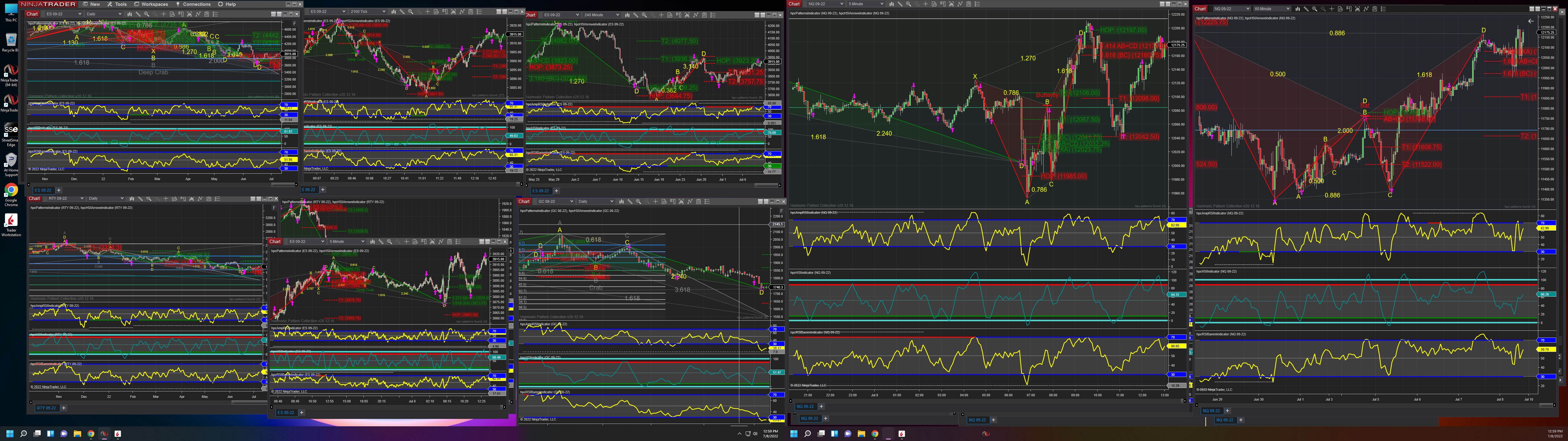Click Zoom In on ES Daily chart
Image resolution: width=1568 pixels, height=441 pixels.
(x=147, y=13)
